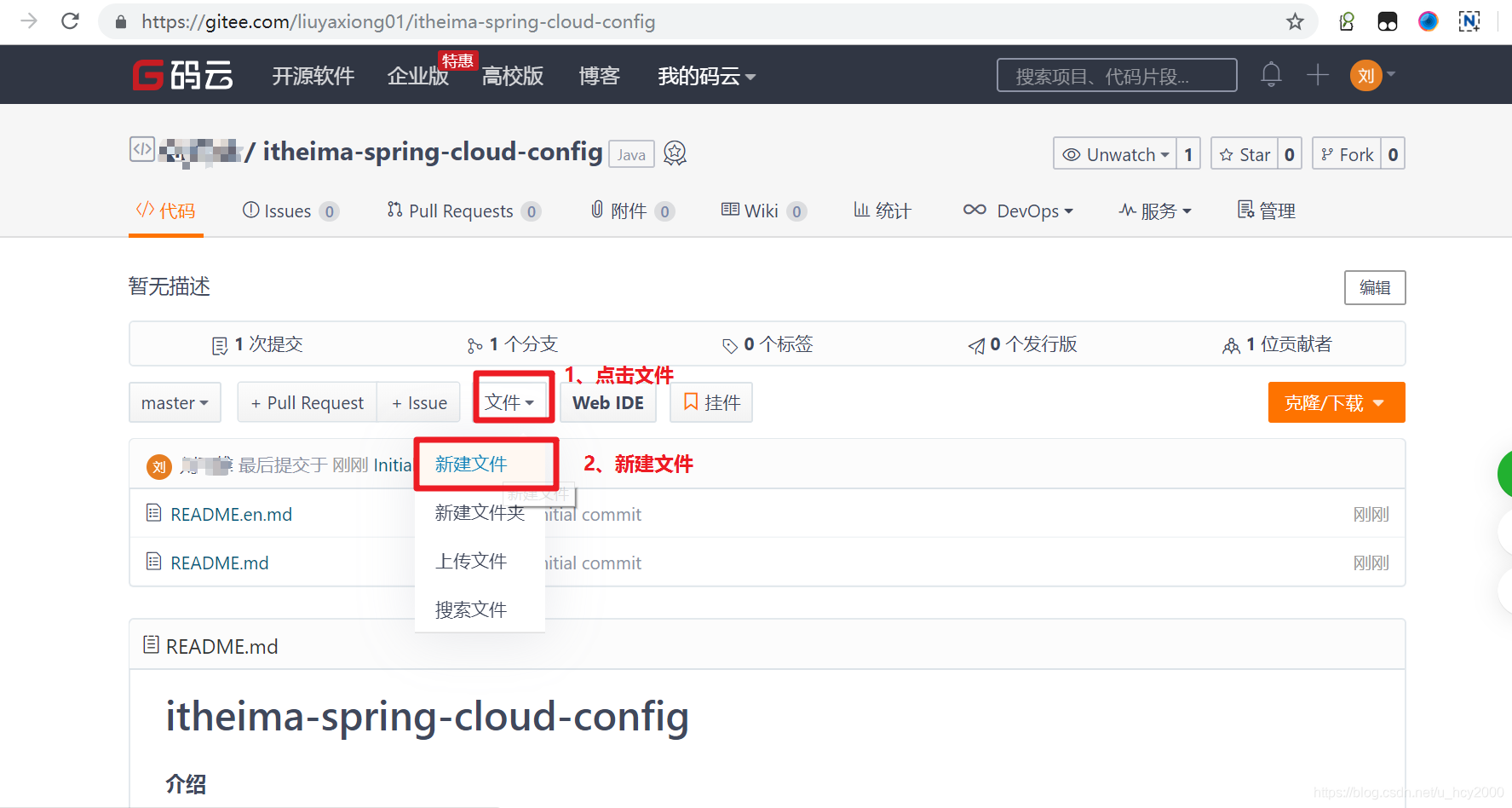Click the Star count 0

pos(1290,154)
